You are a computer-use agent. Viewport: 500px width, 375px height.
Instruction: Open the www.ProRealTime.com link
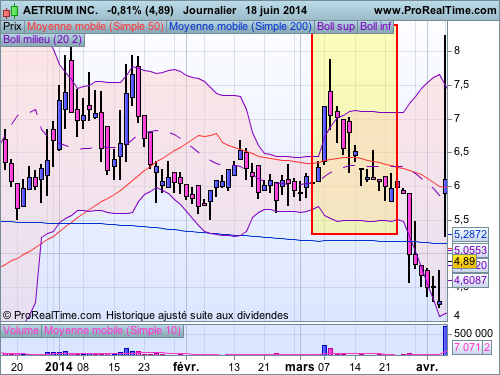435,11
